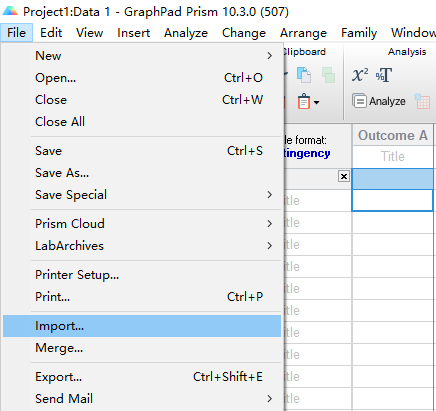Open the Analyze menu in the menu bar

coord(186,33)
